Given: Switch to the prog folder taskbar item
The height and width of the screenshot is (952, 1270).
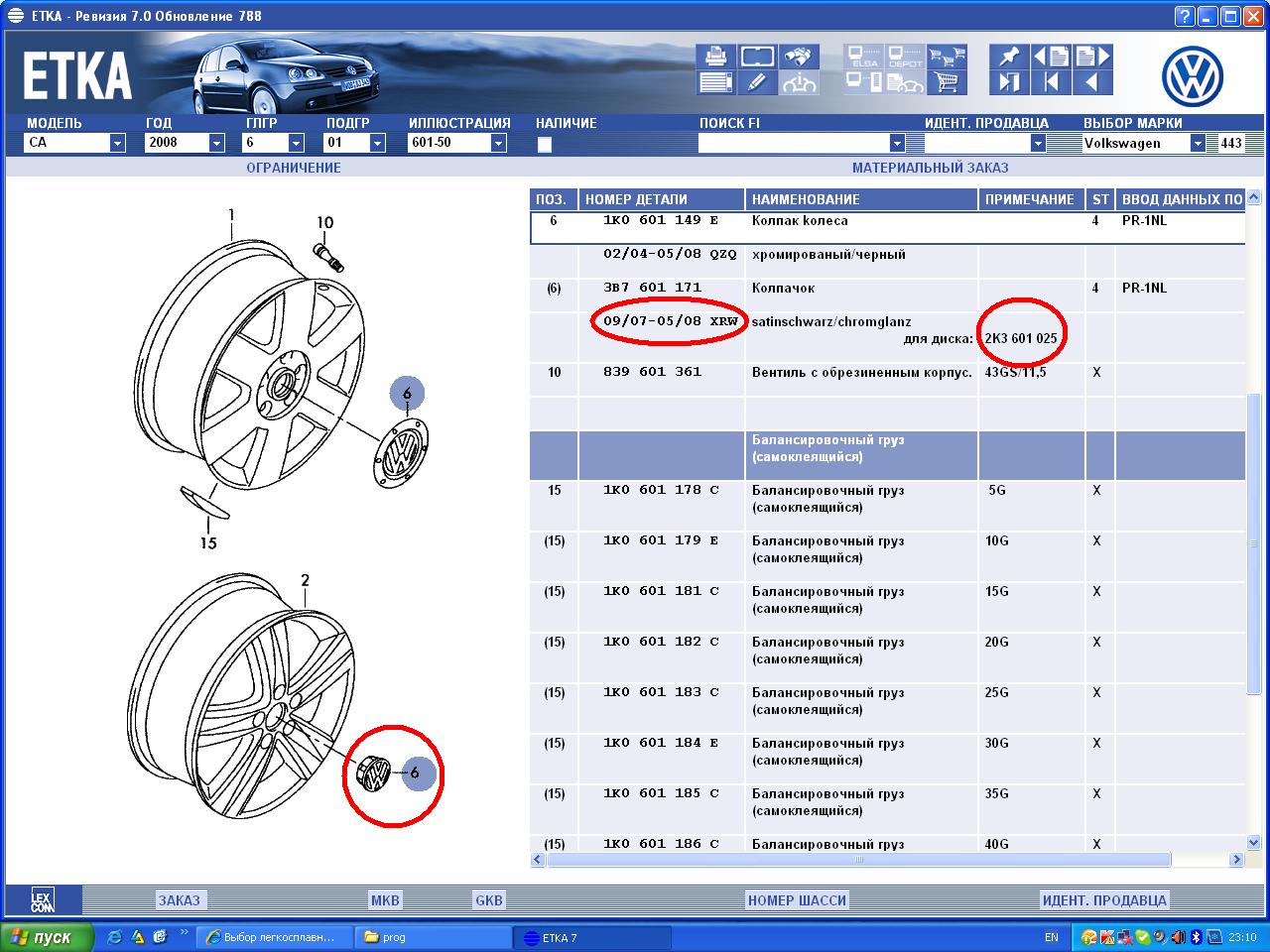Looking at the screenshot, I should 435,937.
